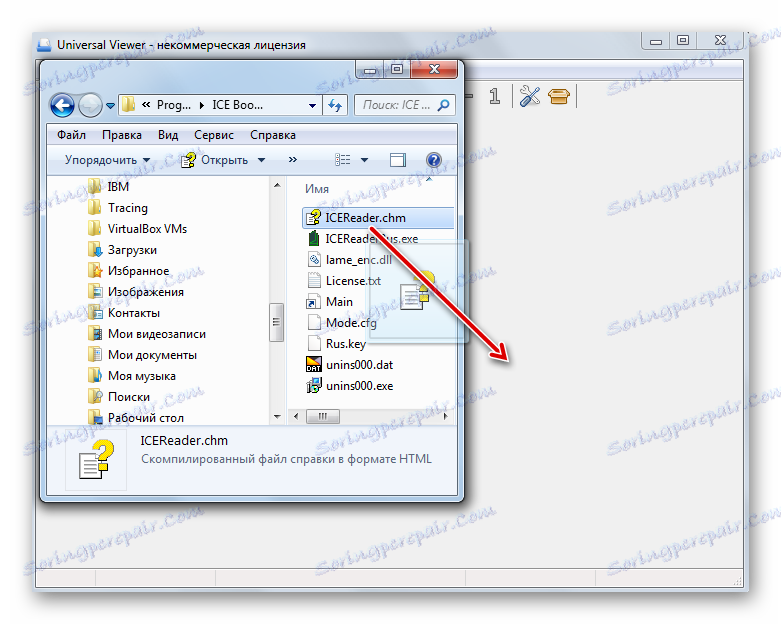Click the 'ICE Boo...' breadcrumb segment

pos(237,105)
